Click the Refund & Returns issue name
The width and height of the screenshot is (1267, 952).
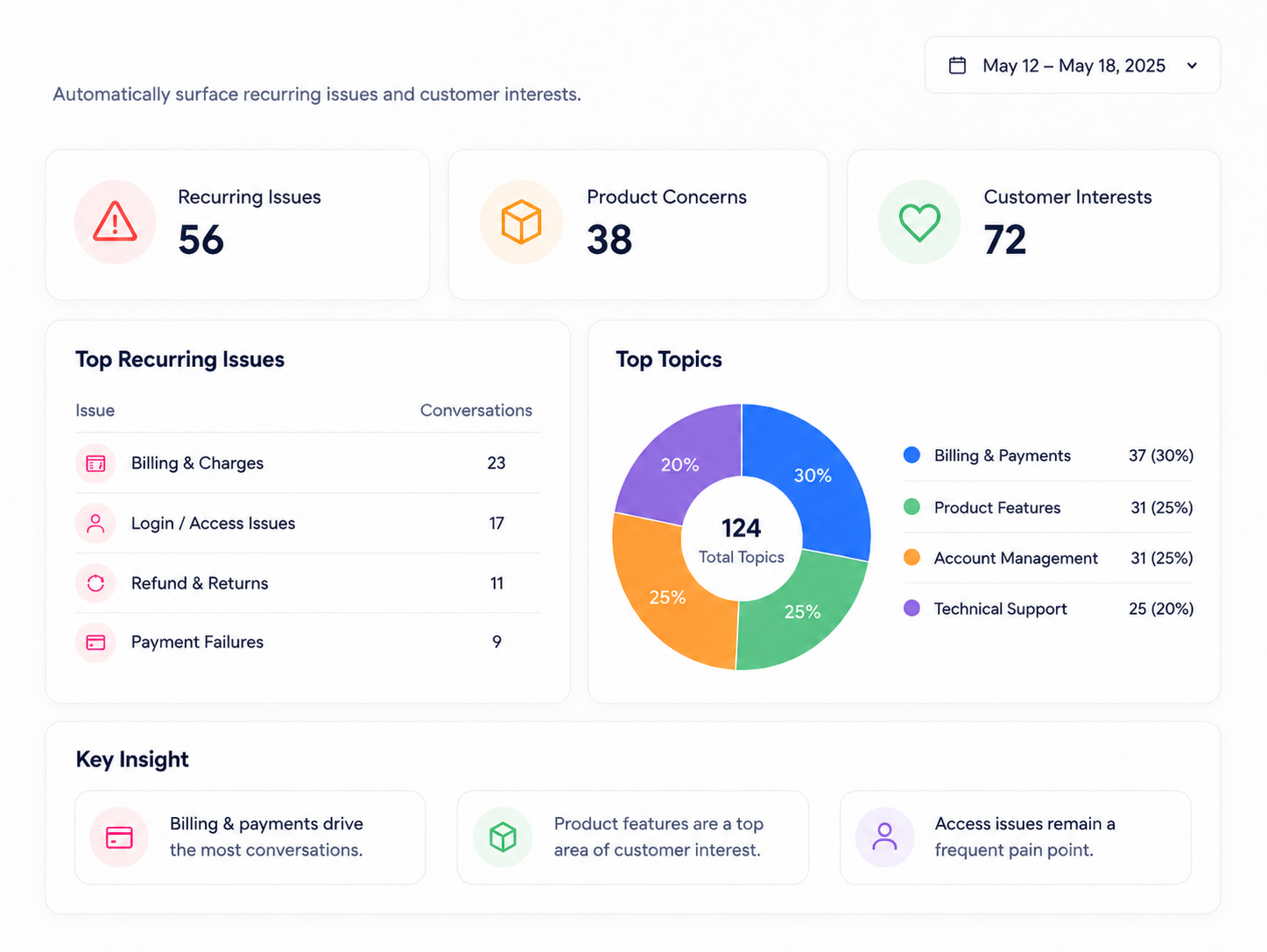[200, 583]
